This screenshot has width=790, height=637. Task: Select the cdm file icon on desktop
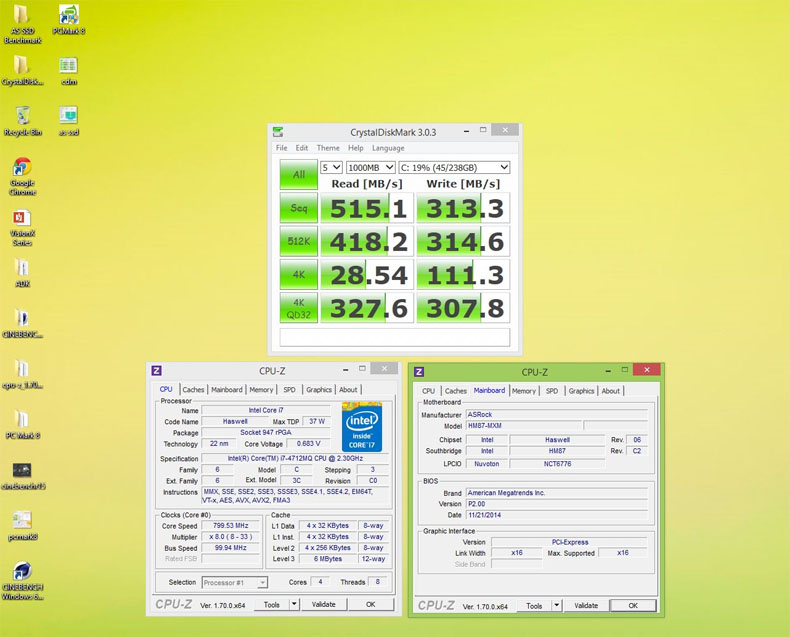pos(68,66)
